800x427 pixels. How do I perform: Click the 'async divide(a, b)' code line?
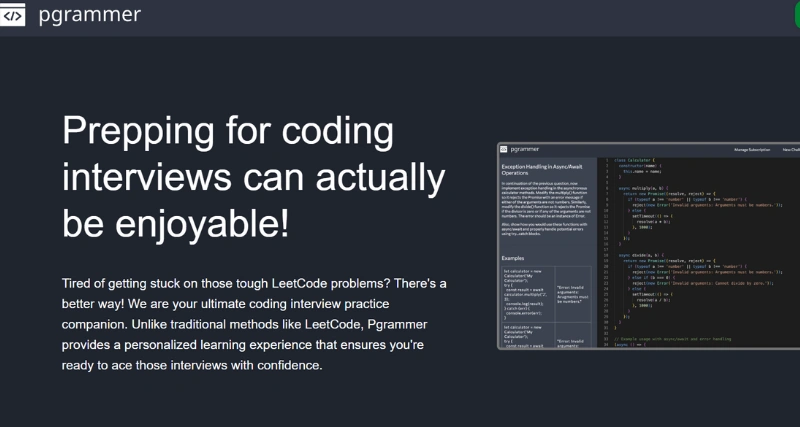[x=638, y=255]
